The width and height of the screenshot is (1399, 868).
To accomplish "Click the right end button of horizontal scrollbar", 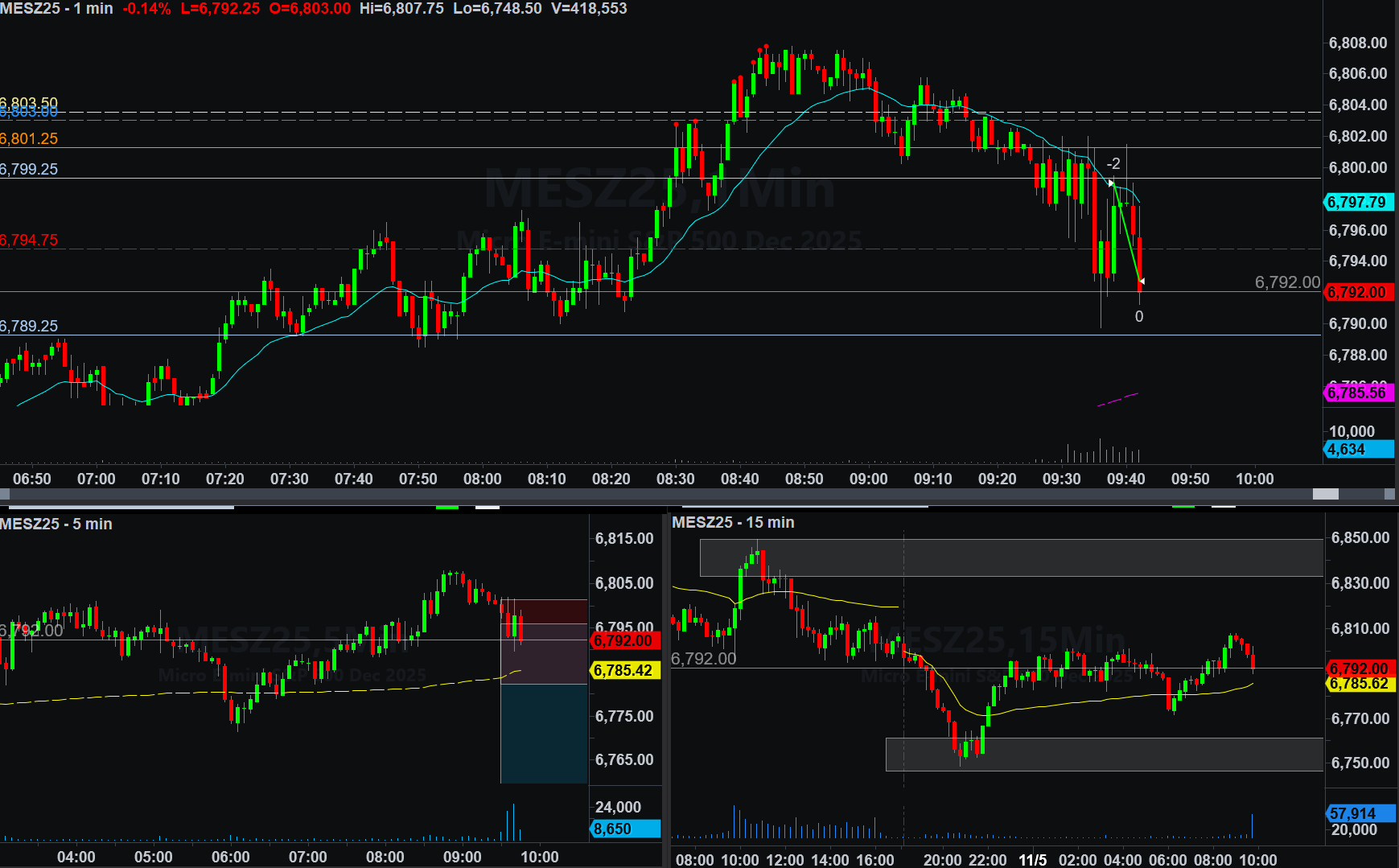I will coord(1389,494).
